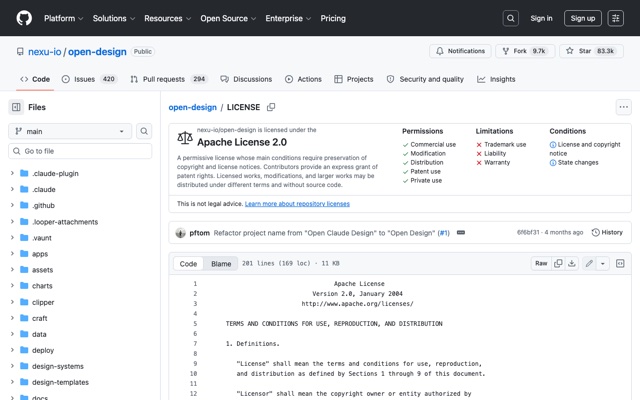Click the law scales license icon
640x400 pixels.
(185, 138)
